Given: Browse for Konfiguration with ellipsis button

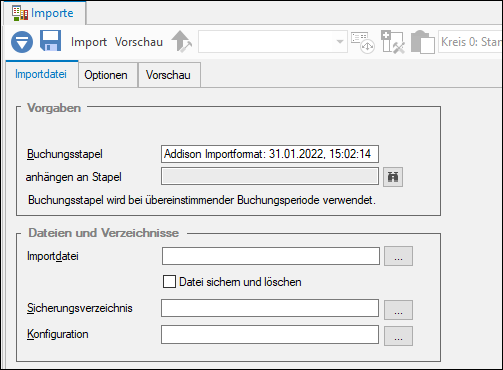Looking at the screenshot, I should tap(398, 336).
